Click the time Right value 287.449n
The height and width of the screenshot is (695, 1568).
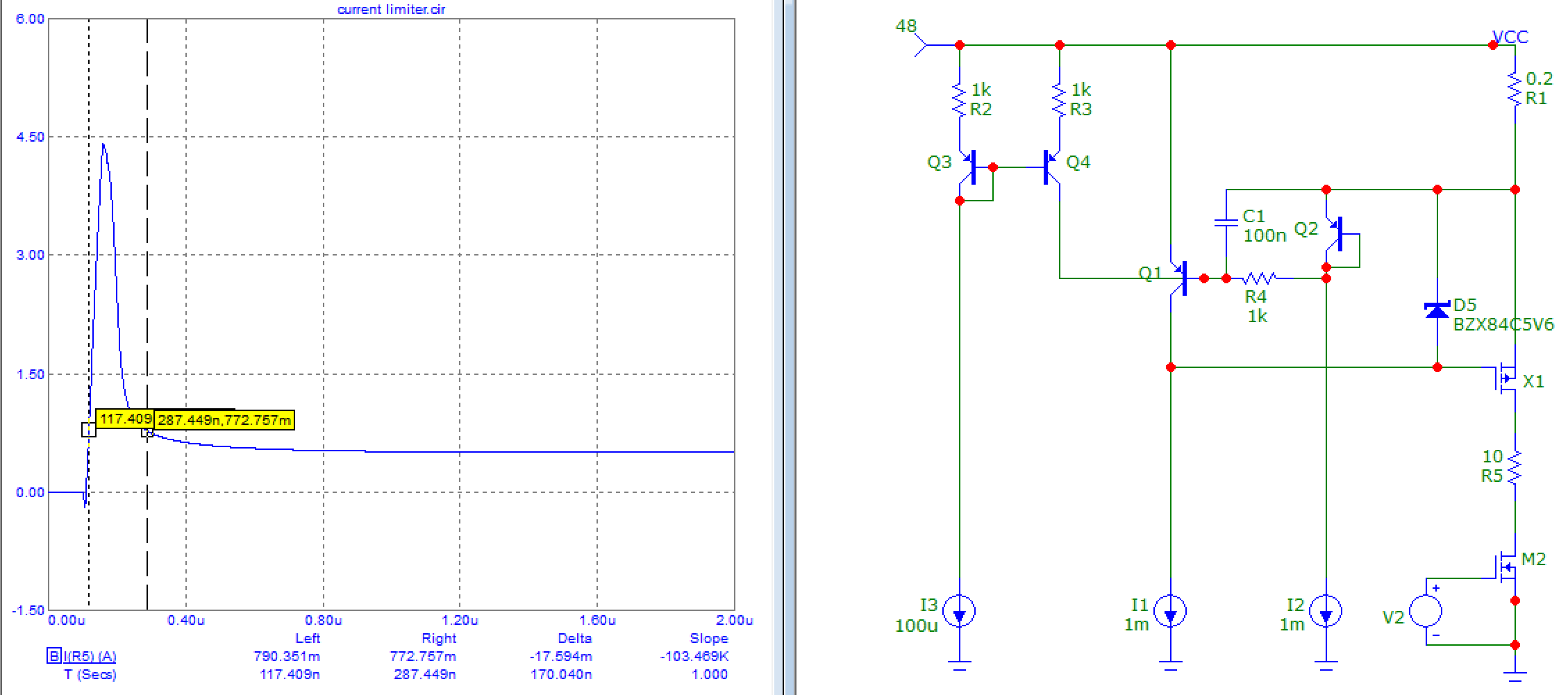click(x=425, y=674)
